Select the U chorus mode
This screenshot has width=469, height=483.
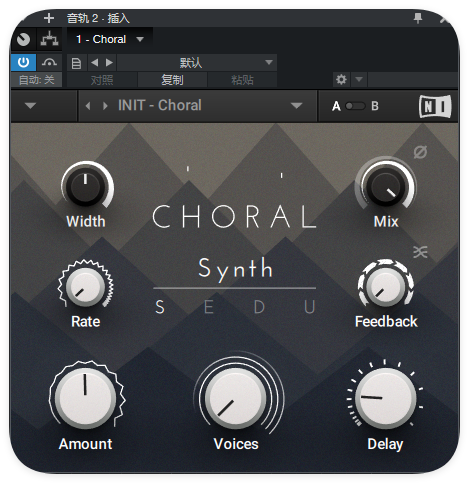click(310, 307)
